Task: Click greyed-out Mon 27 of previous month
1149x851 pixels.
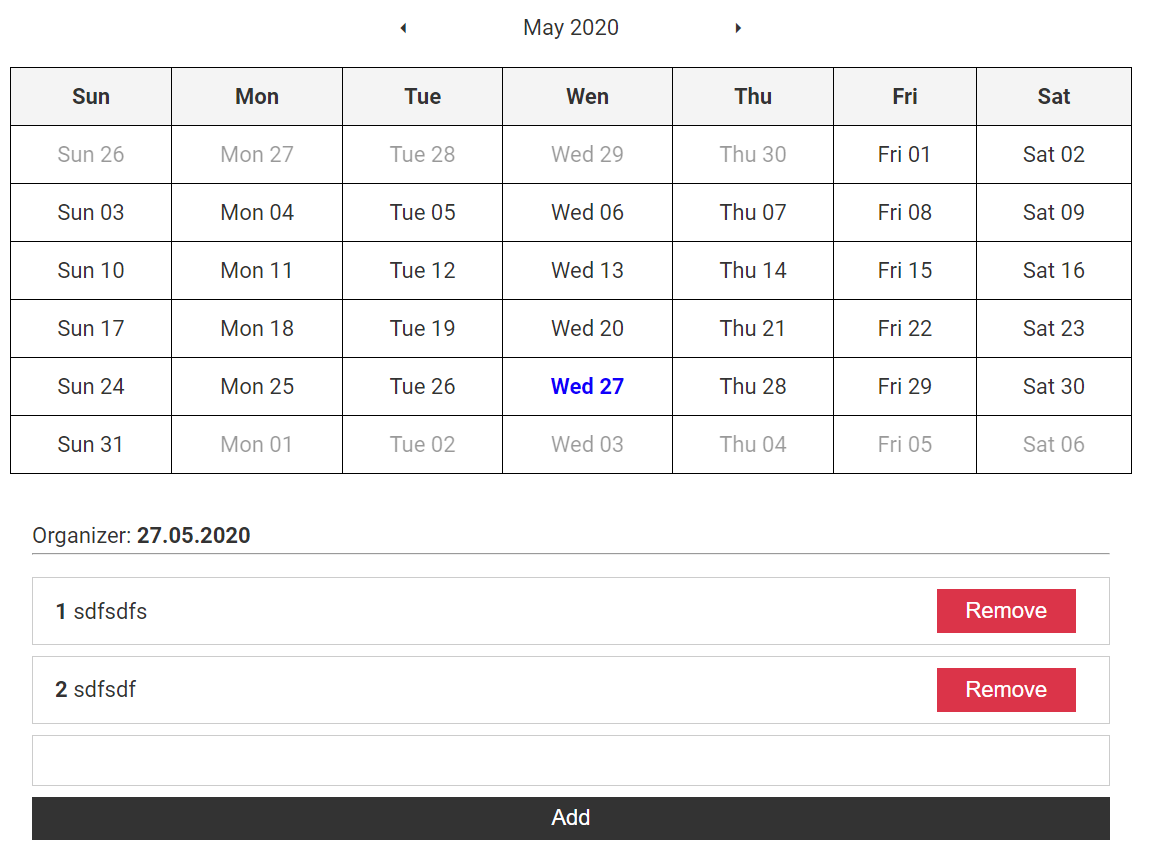Action: (x=257, y=155)
